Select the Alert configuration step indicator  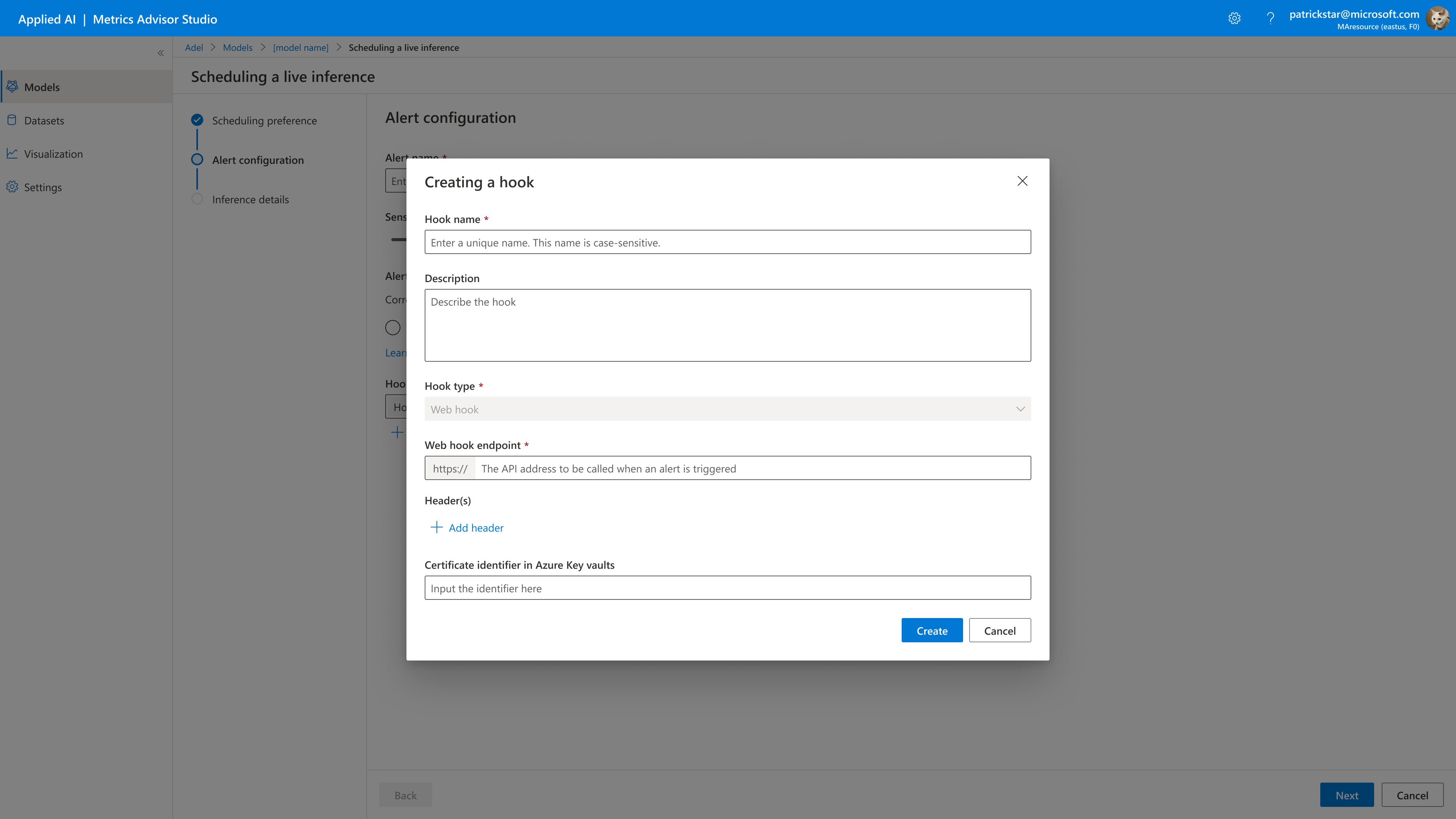click(197, 159)
